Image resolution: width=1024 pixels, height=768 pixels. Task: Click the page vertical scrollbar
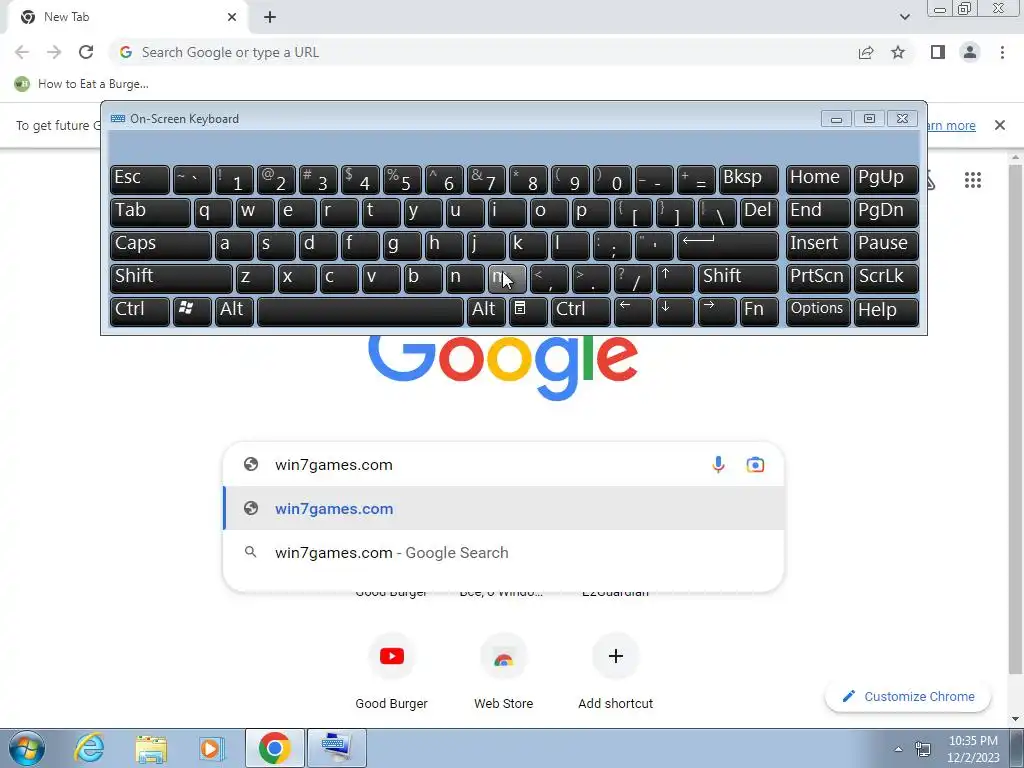tap(1015, 418)
